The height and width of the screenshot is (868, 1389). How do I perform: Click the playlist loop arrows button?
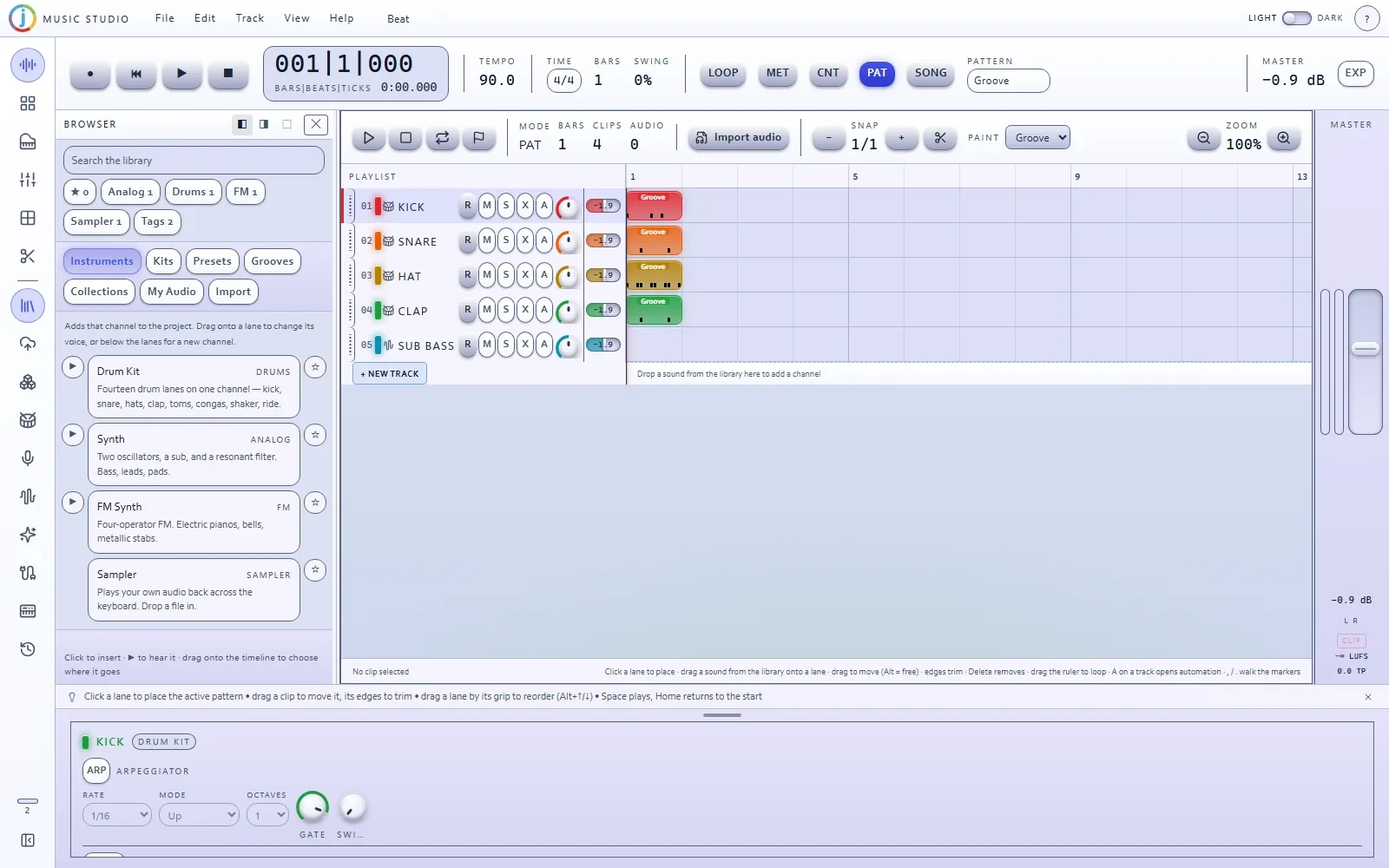[442, 137]
